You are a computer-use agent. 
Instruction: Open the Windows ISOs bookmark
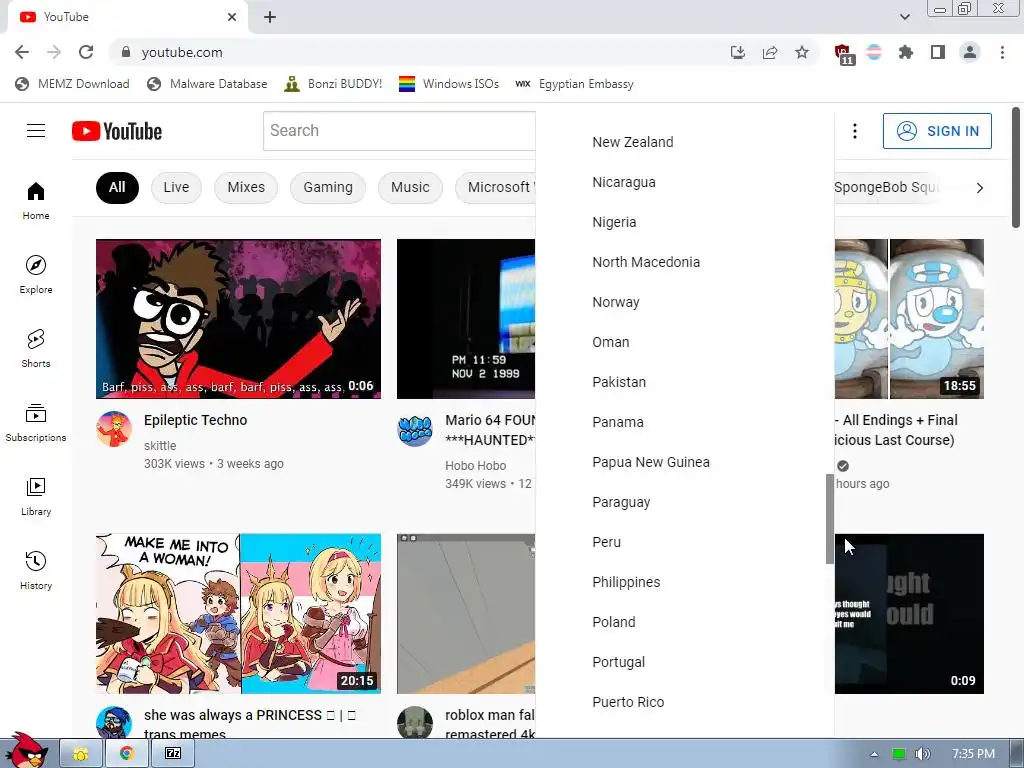click(449, 84)
